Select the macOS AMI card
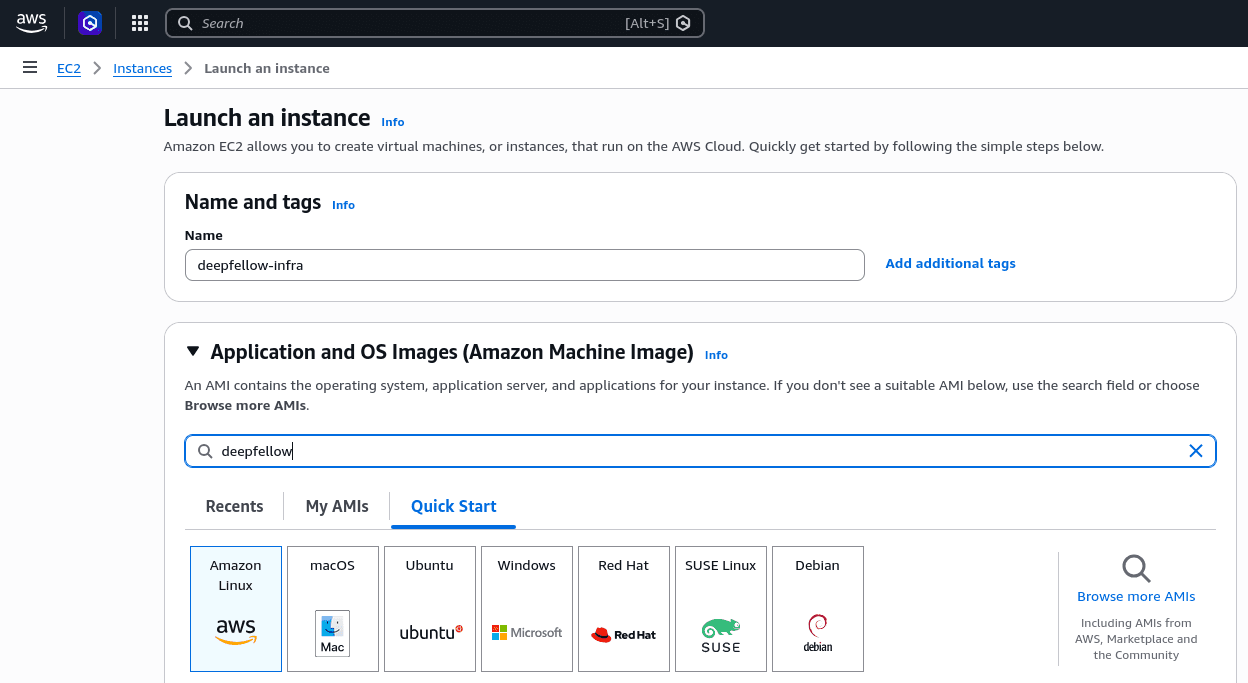Image resolution: width=1248 pixels, height=683 pixels. point(332,608)
